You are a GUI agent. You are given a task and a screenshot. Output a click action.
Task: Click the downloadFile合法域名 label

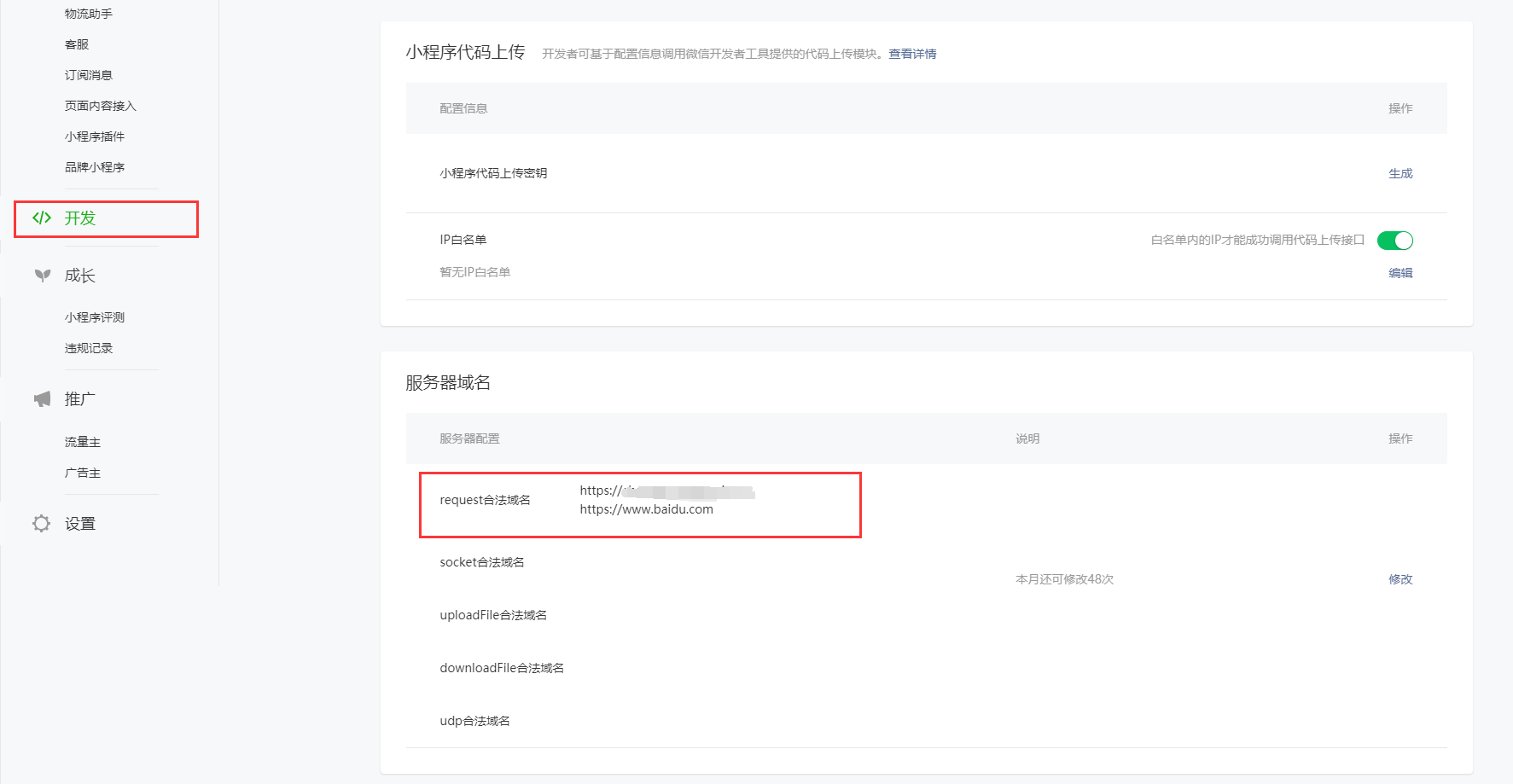point(502,668)
